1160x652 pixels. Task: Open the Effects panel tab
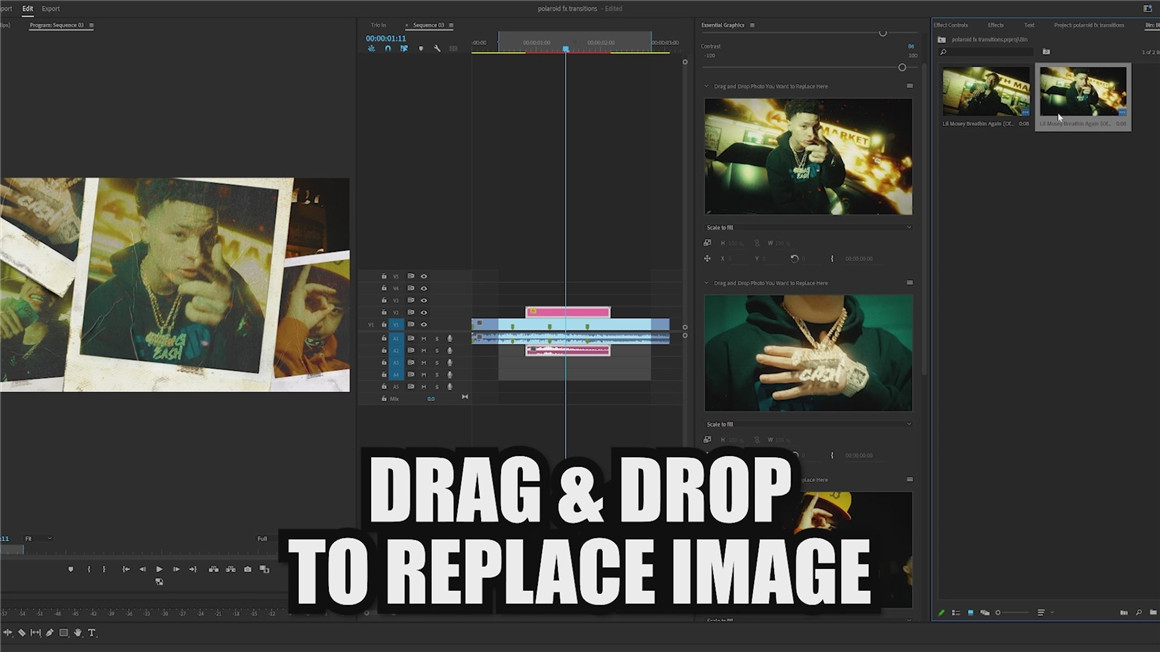996,25
